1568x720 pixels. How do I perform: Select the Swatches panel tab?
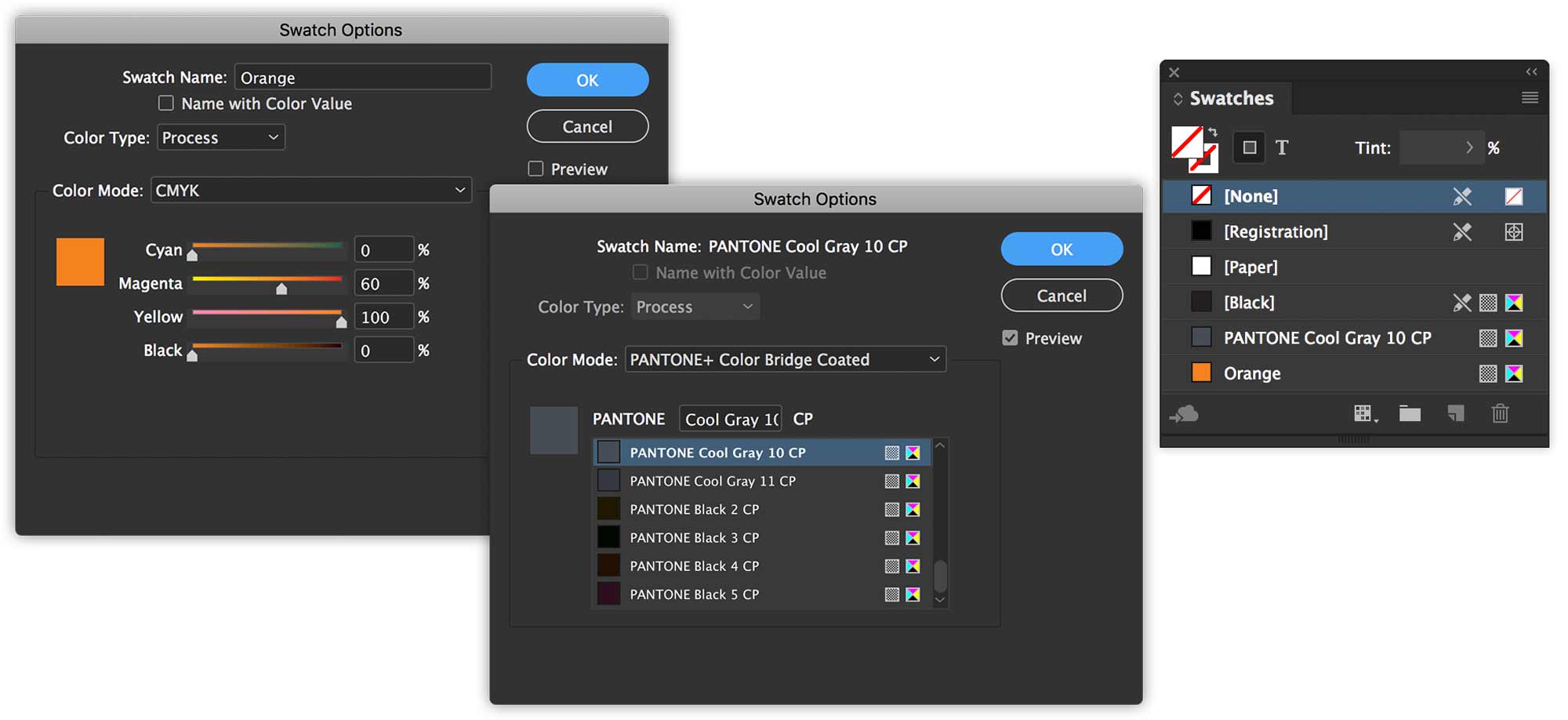pyautogui.click(x=1232, y=98)
